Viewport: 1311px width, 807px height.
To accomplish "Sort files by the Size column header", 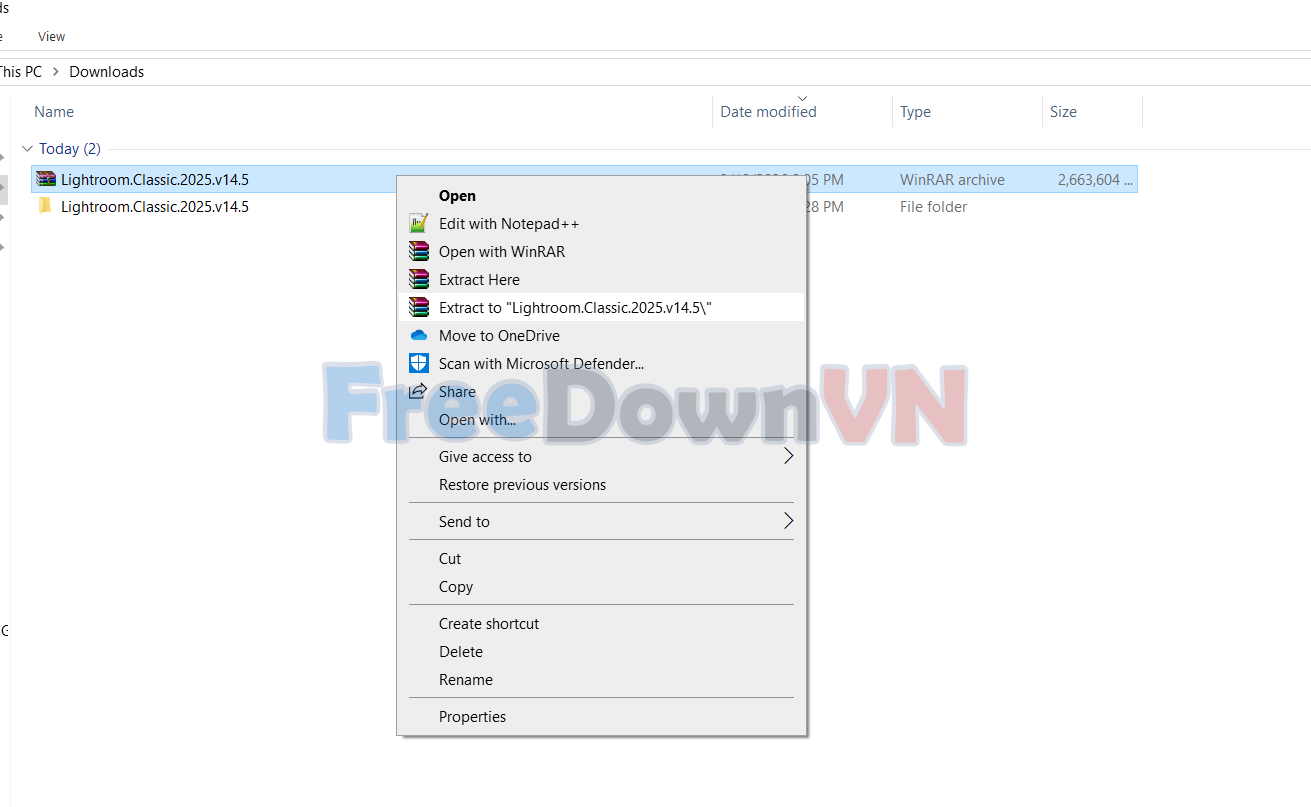I will (1063, 111).
